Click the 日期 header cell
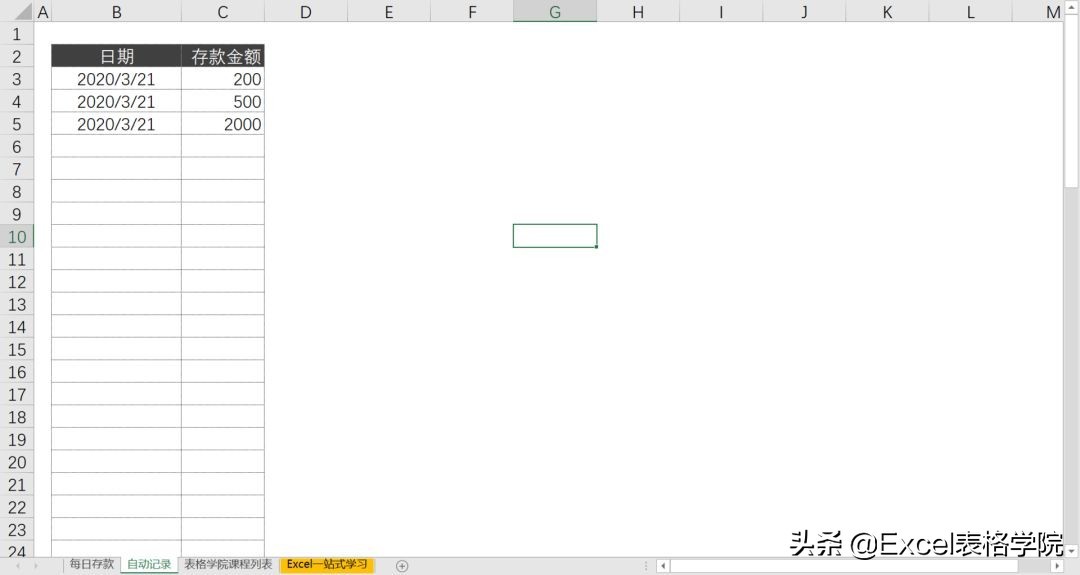The width and height of the screenshot is (1080, 575). click(x=117, y=57)
